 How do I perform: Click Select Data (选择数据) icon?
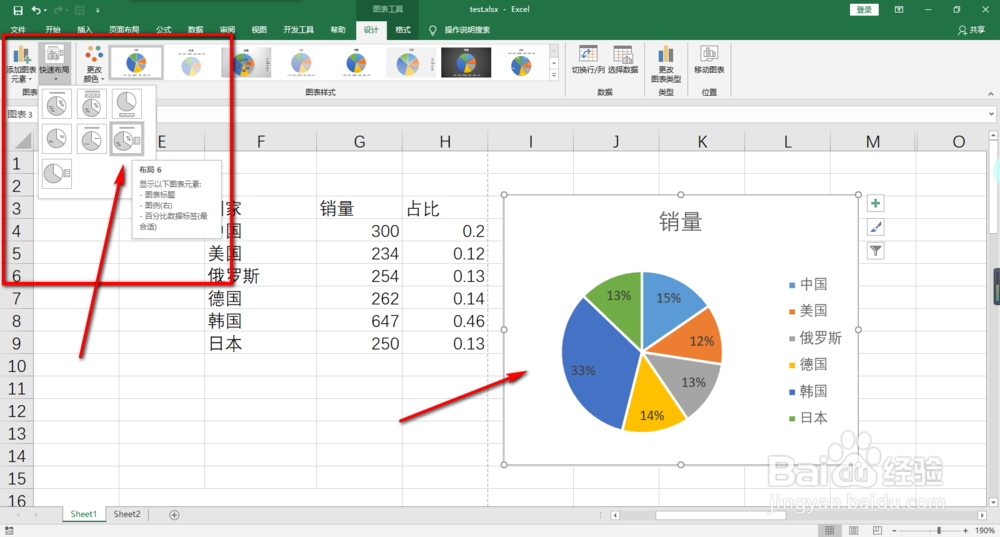(623, 59)
